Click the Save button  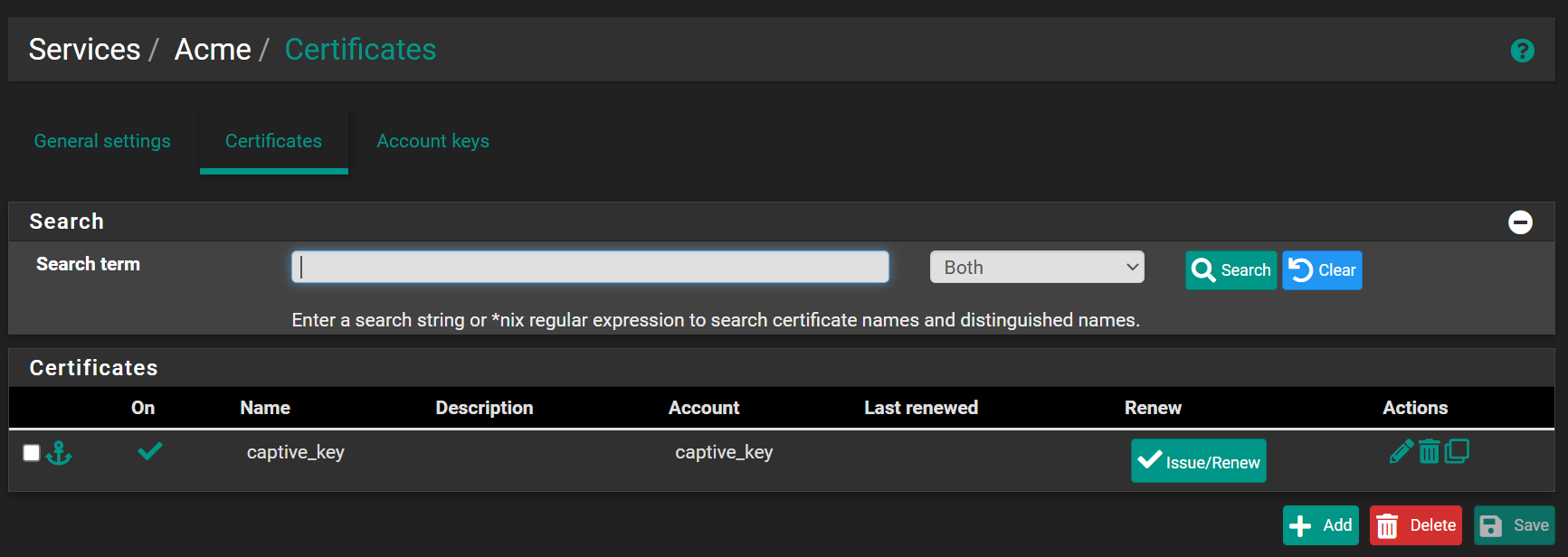(x=1514, y=525)
